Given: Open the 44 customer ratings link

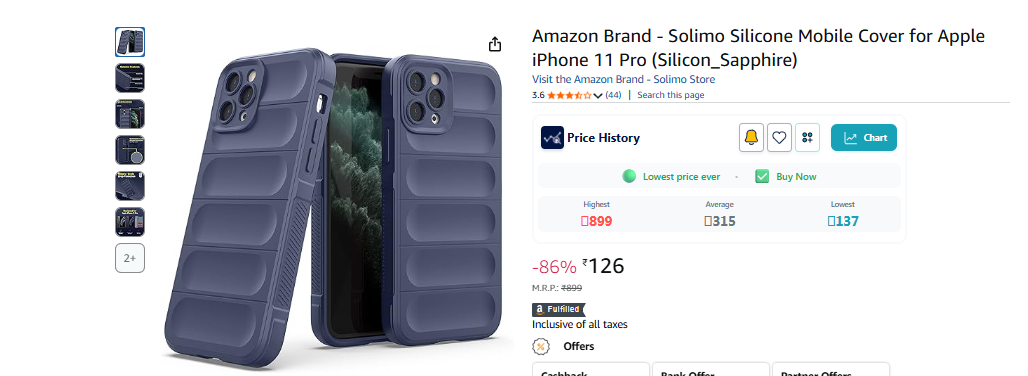Looking at the screenshot, I should coord(613,95).
